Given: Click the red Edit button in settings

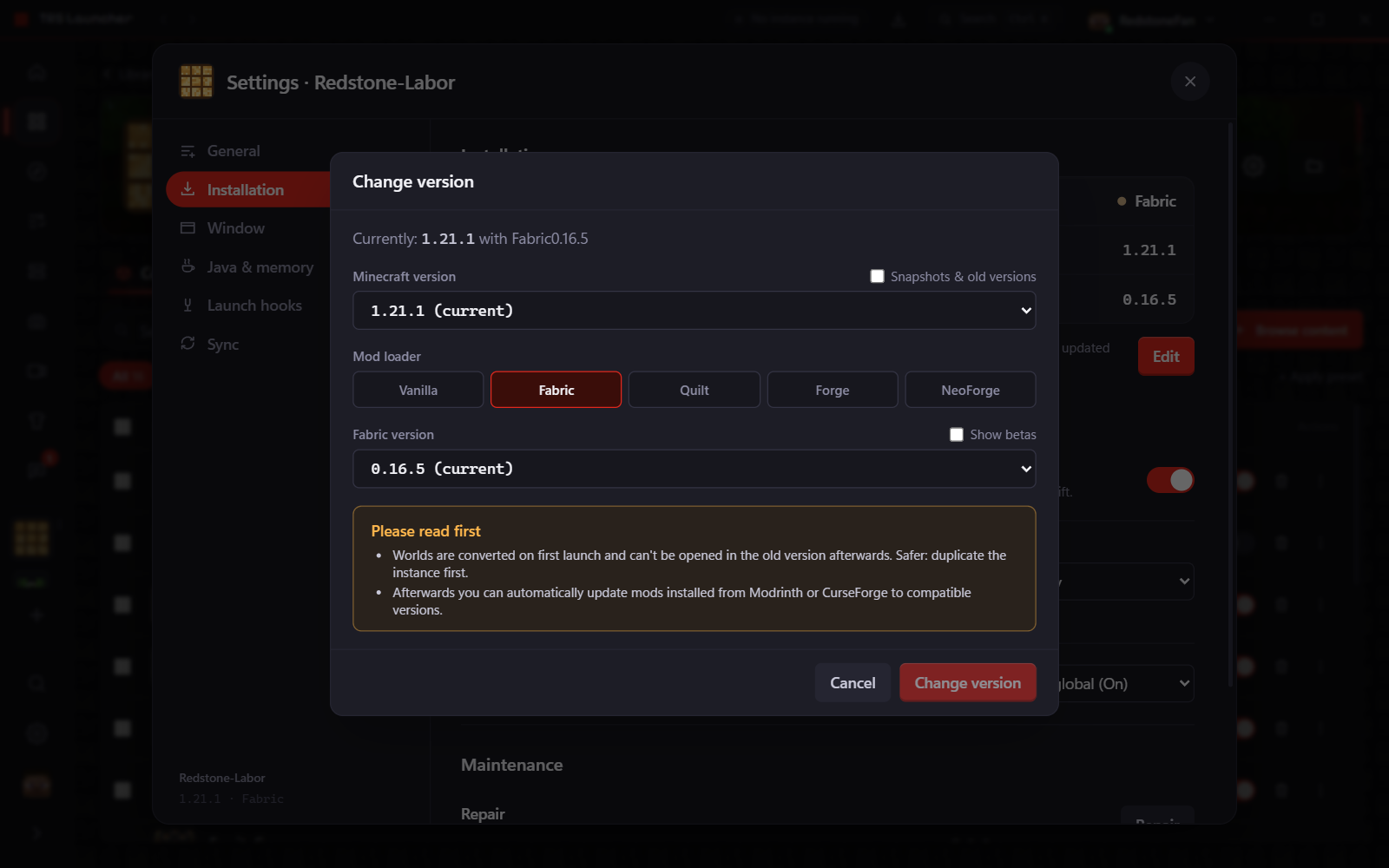Looking at the screenshot, I should [x=1165, y=356].
